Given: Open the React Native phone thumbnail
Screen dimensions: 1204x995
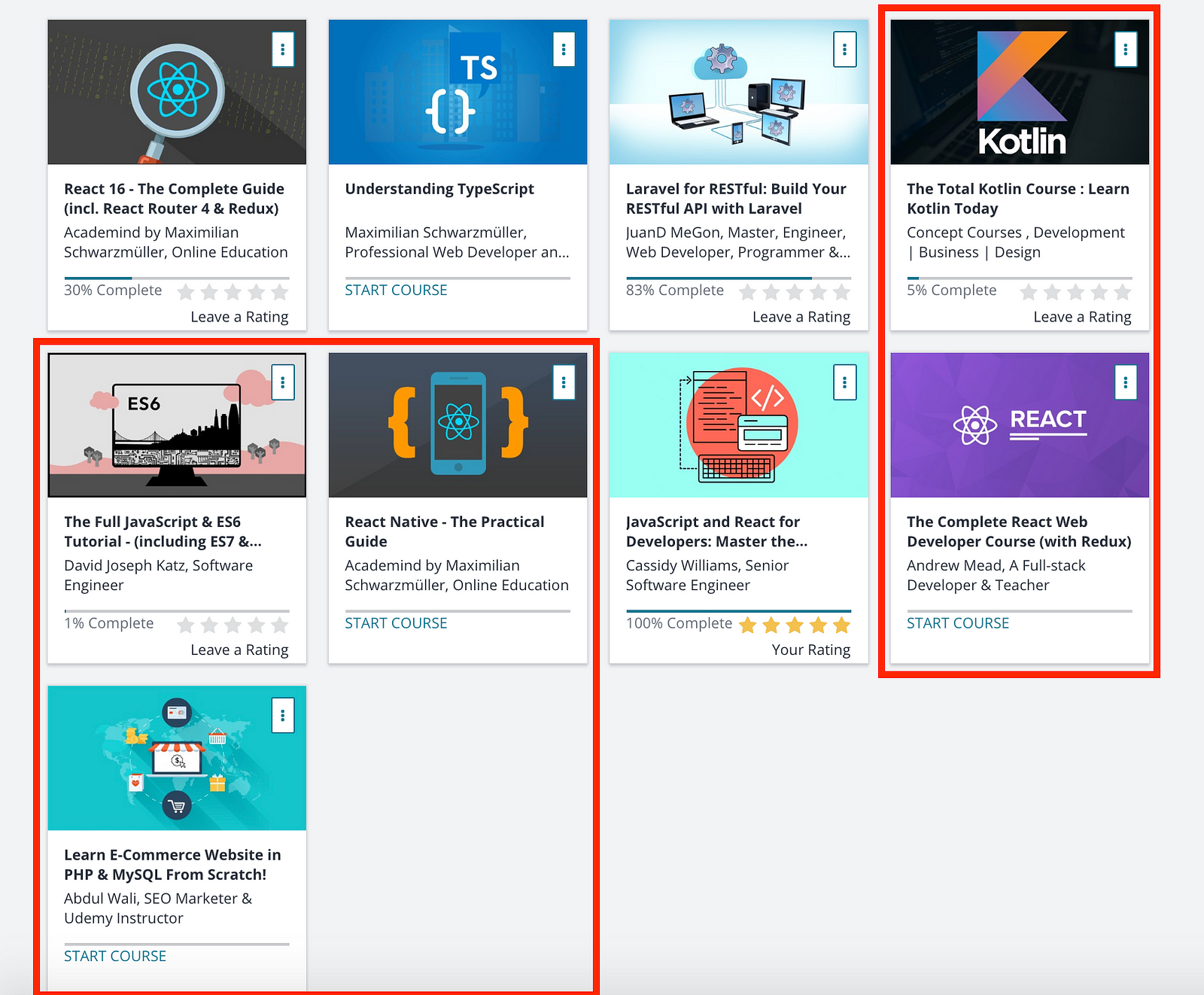Looking at the screenshot, I should click(x=458, y=425).
